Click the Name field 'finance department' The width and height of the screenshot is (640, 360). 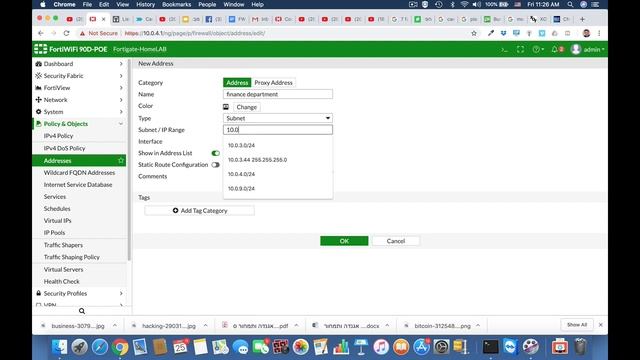(278, 94)
